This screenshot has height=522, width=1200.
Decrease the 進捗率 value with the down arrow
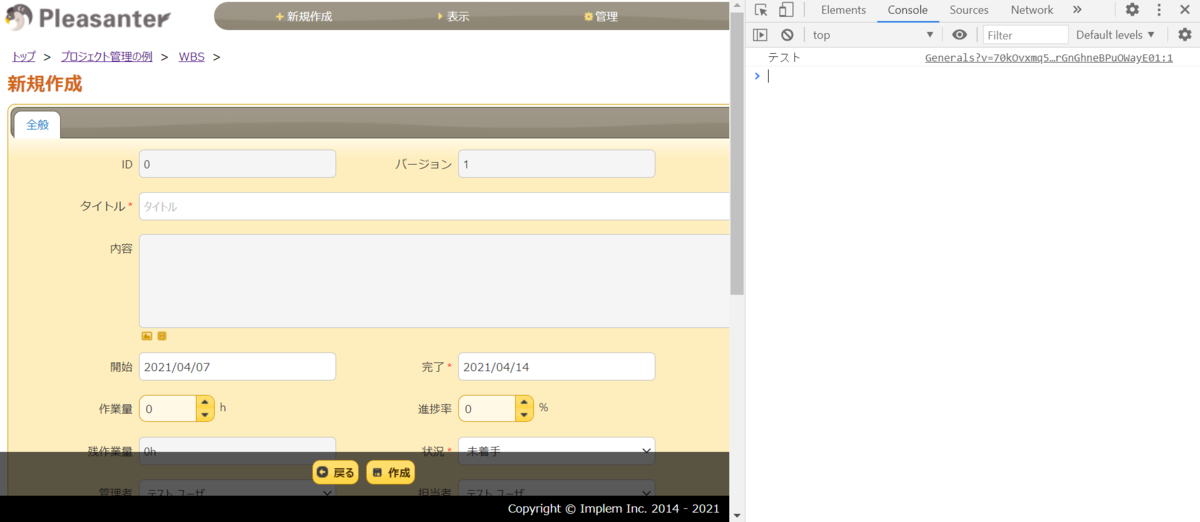pos(524,415)
